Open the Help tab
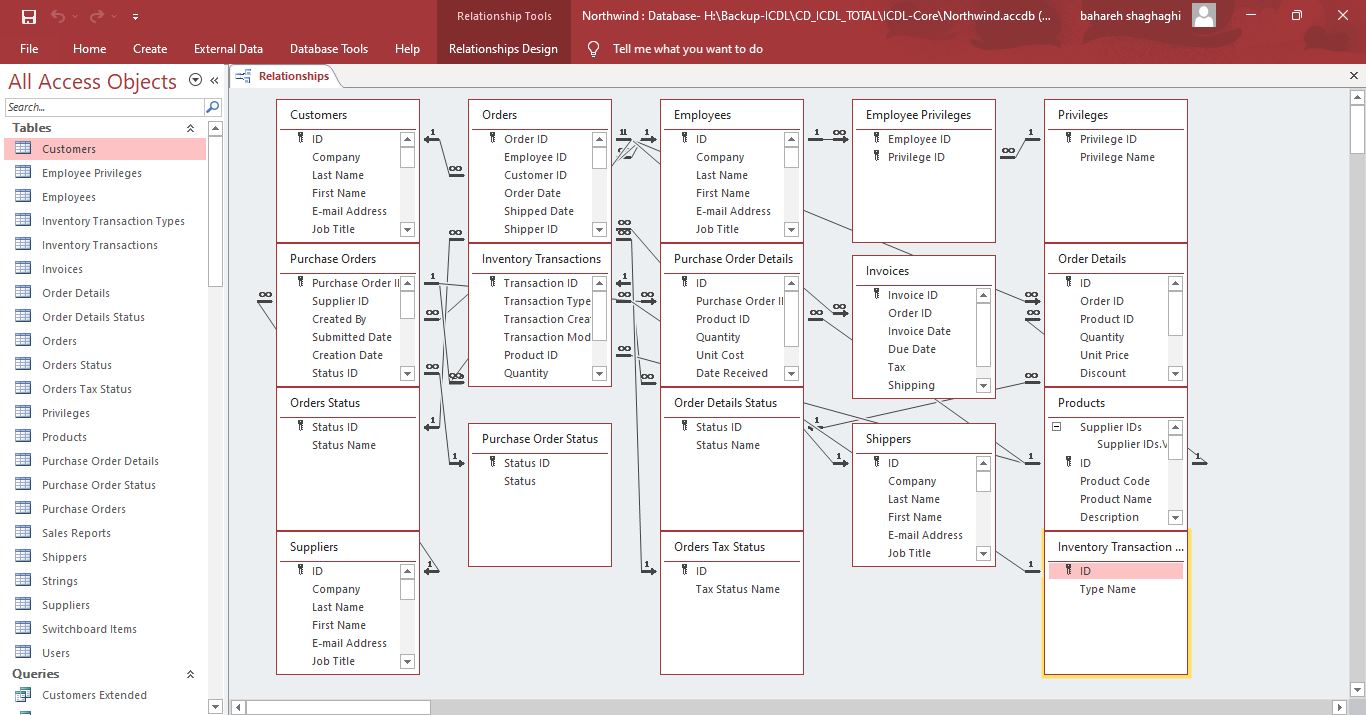Image resolution: width=1366 pixels, height=715 pixels. coord(407,48)
